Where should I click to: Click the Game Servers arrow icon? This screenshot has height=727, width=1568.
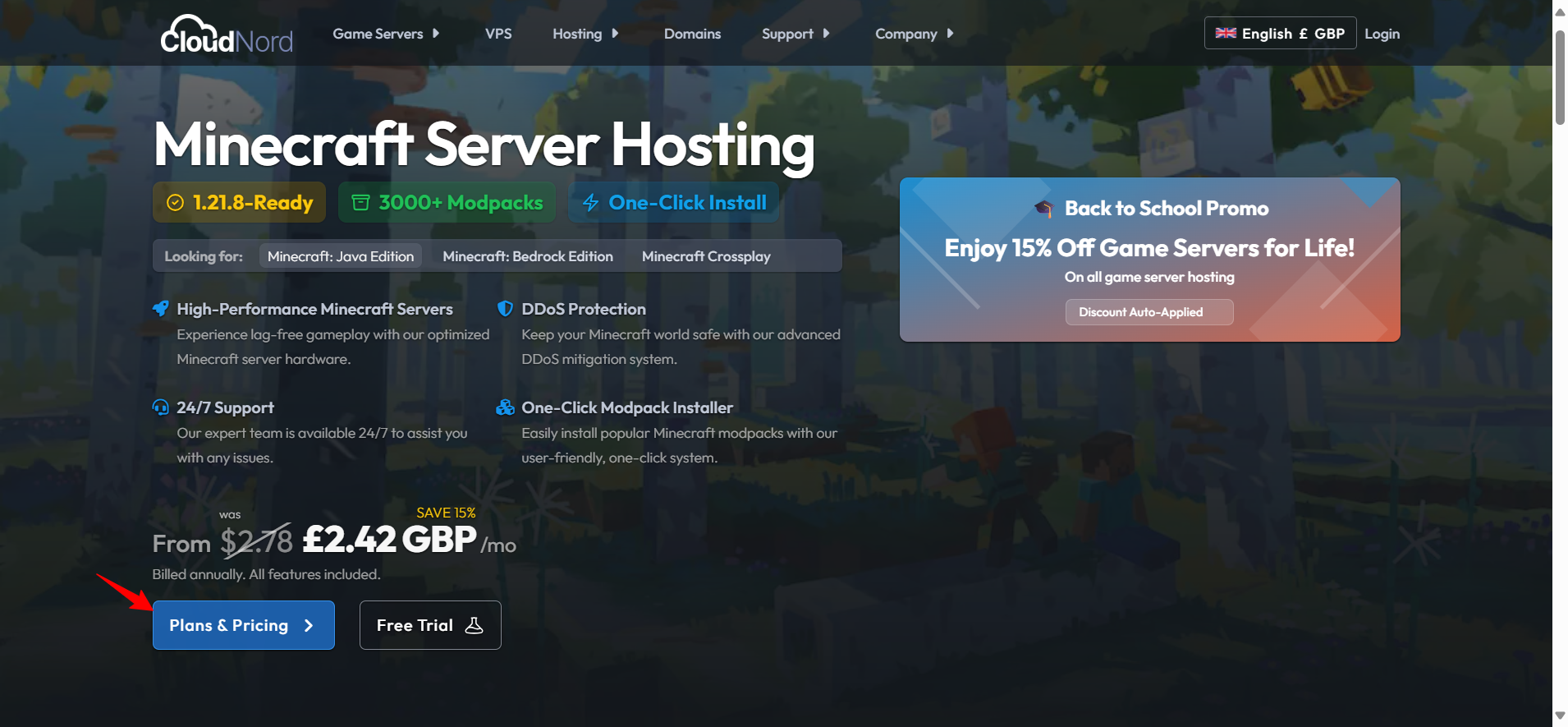pos(436,34)
